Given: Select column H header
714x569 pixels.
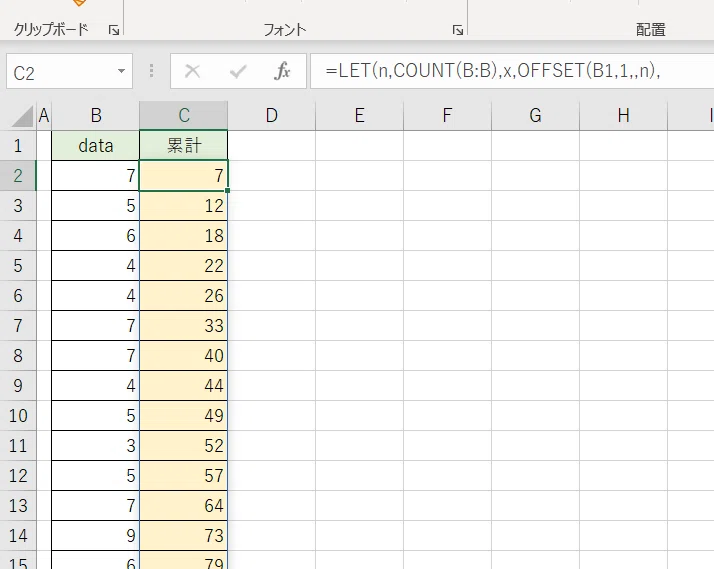Looking at the screenshot, I should coord(623,116).
